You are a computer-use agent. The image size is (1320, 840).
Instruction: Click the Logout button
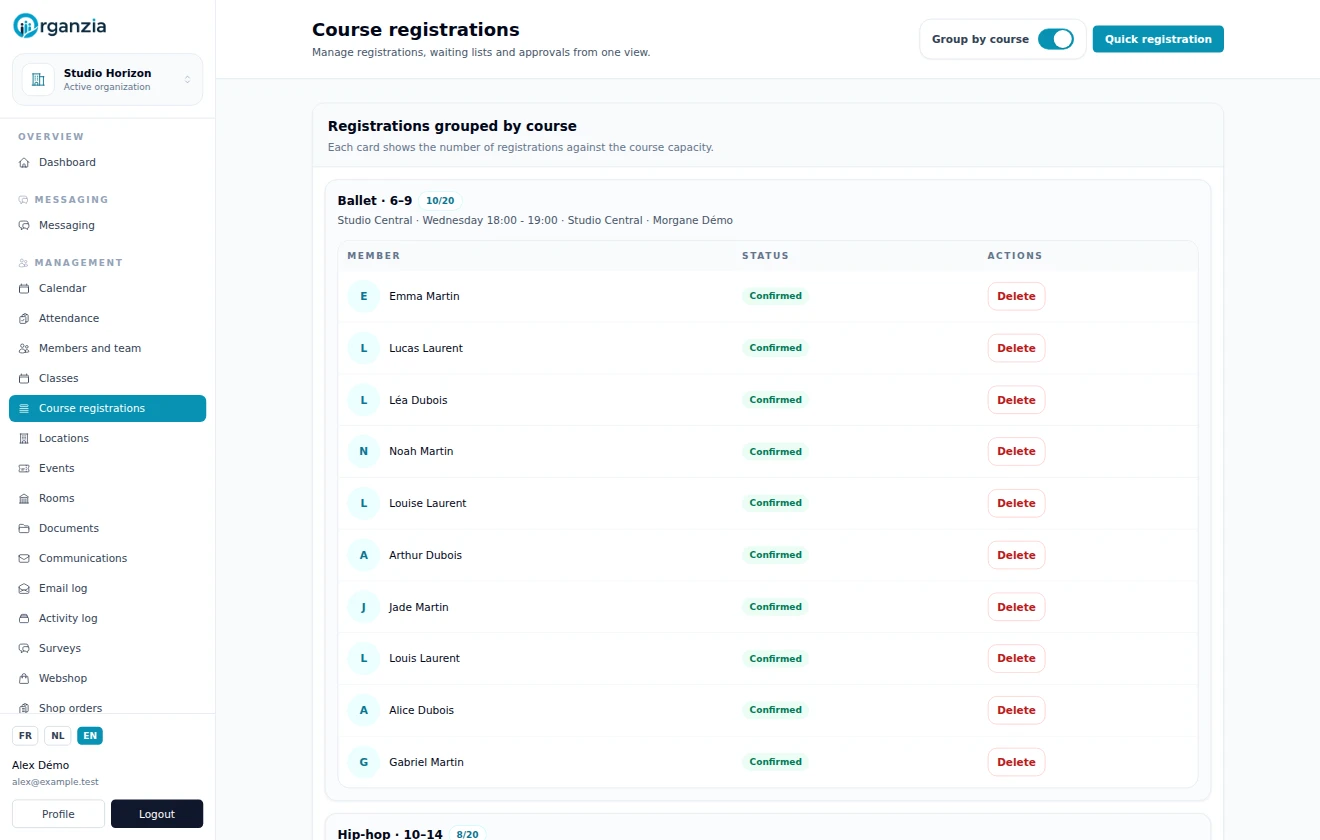pyautogui.click(x=157, y=814)
